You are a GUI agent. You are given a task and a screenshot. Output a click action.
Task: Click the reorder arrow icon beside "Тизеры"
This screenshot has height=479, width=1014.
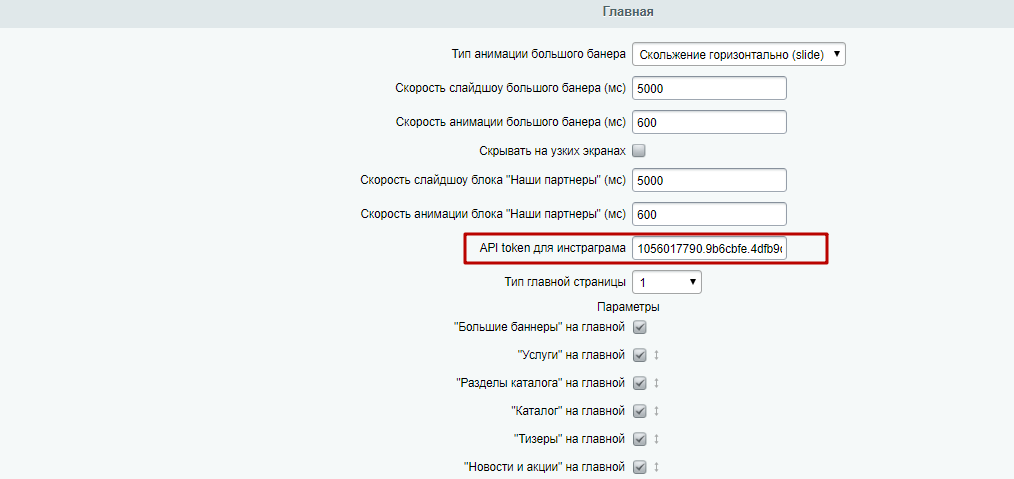(x=657, y=439)
